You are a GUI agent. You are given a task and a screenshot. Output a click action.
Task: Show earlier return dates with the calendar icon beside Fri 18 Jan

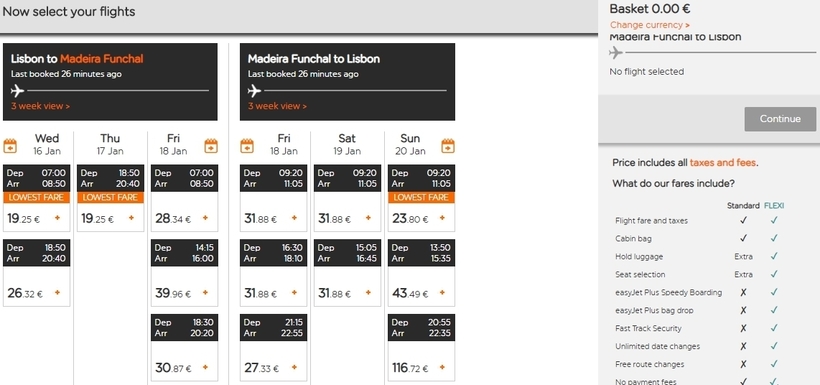pyautogui.click(x=247, y=145)
